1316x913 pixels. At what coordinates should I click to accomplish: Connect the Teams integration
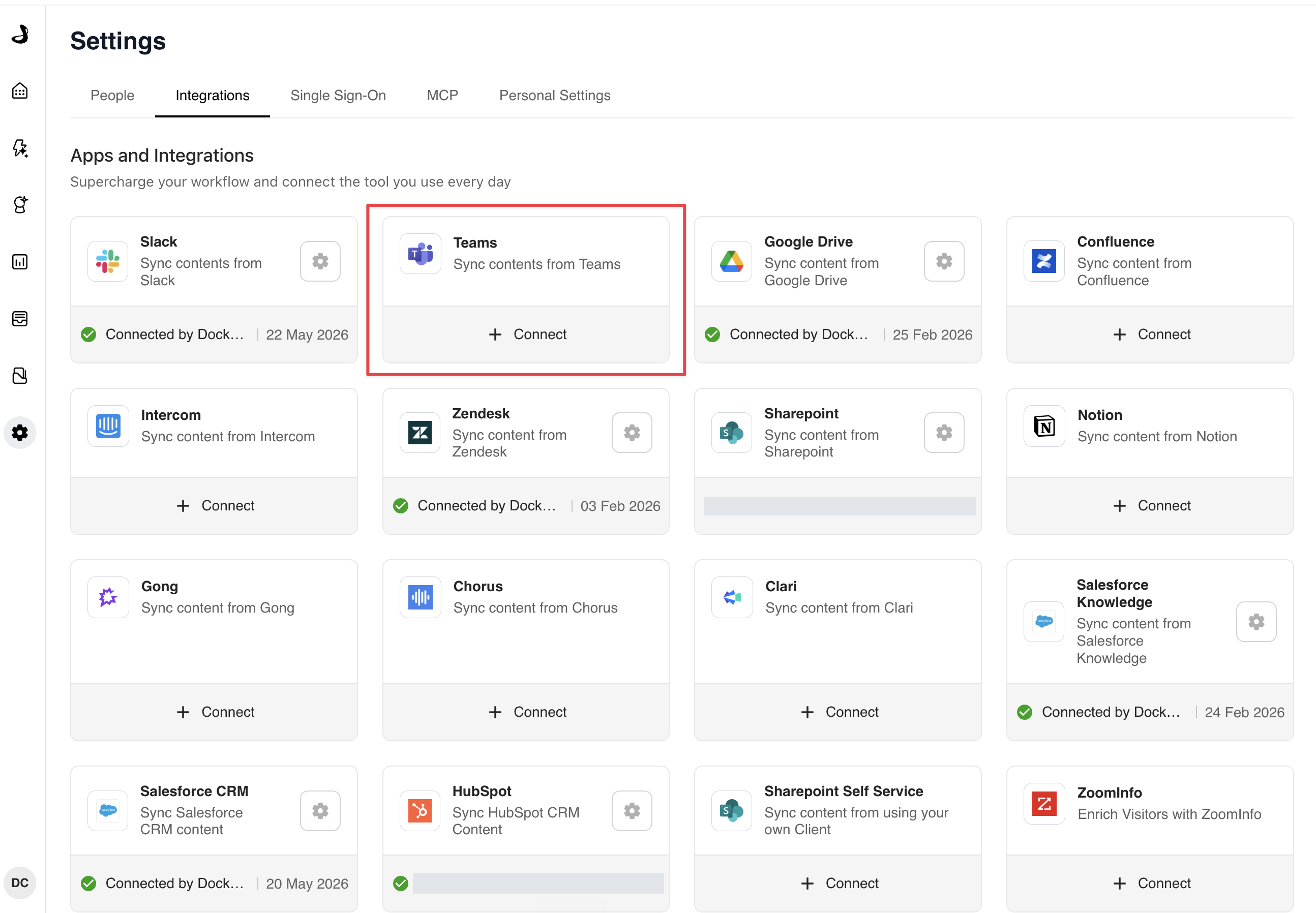526,334
